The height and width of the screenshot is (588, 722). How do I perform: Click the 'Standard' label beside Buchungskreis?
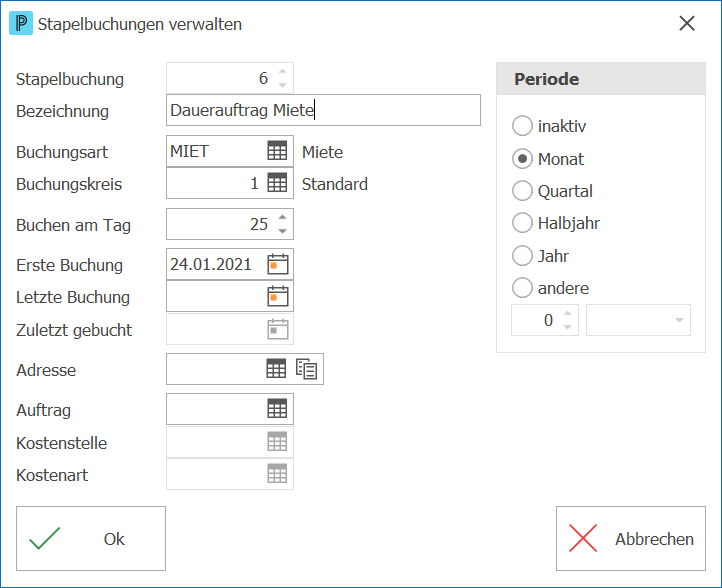tap(335, 184)
